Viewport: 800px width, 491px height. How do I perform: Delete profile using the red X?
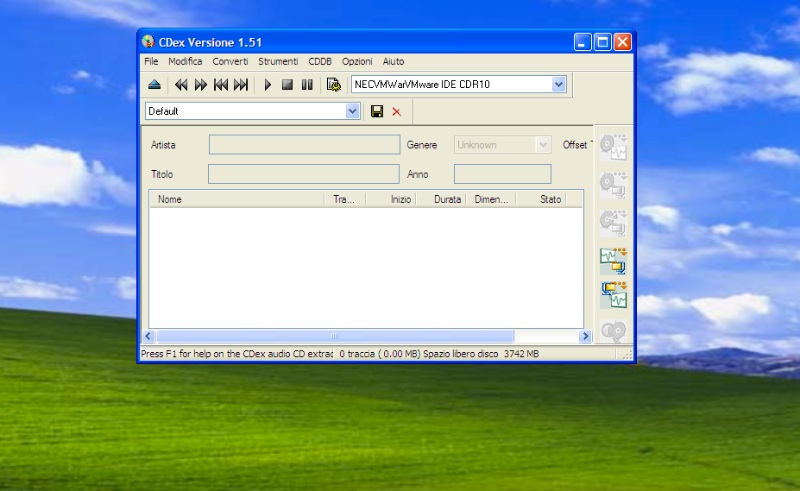396,111
